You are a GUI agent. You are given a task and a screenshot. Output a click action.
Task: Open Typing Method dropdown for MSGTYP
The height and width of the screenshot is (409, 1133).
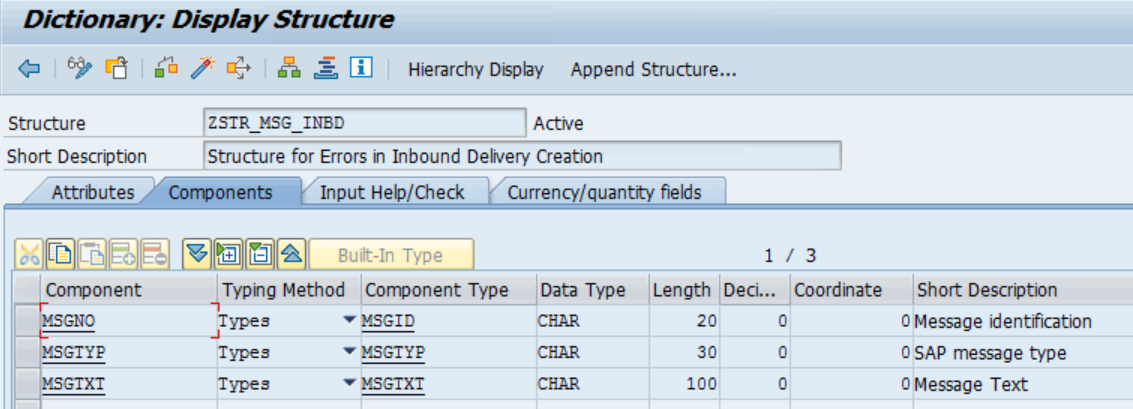pos(350,352)
